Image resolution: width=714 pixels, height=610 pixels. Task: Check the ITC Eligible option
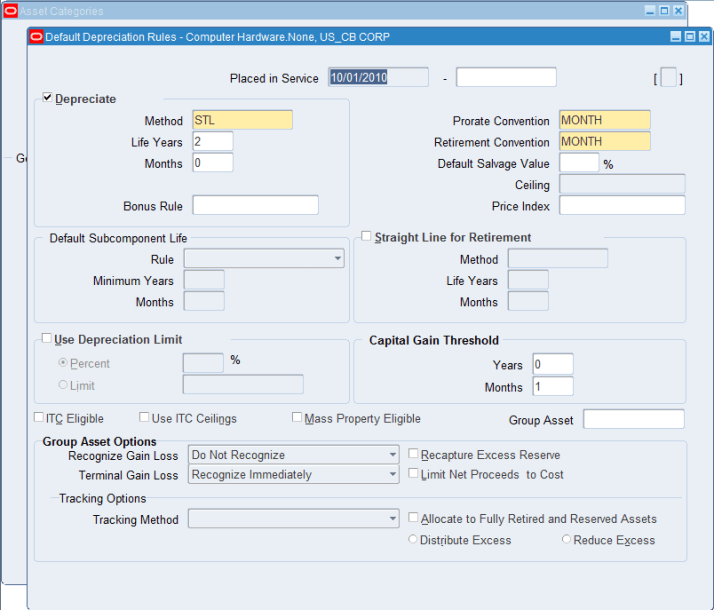coord(40,418)
